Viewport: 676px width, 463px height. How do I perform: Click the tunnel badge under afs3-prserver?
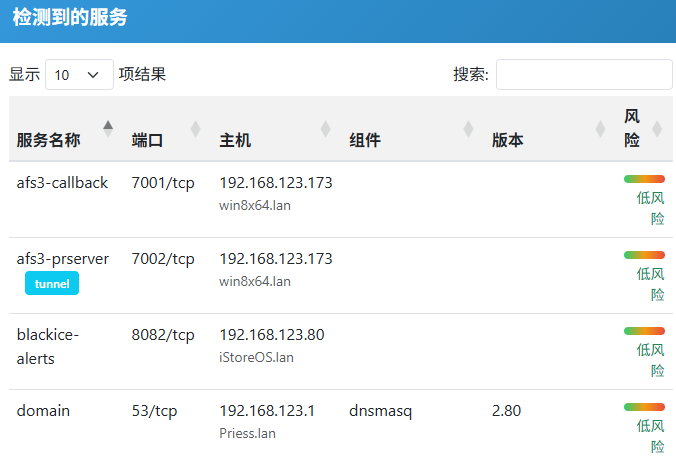[x=52, y=283]
